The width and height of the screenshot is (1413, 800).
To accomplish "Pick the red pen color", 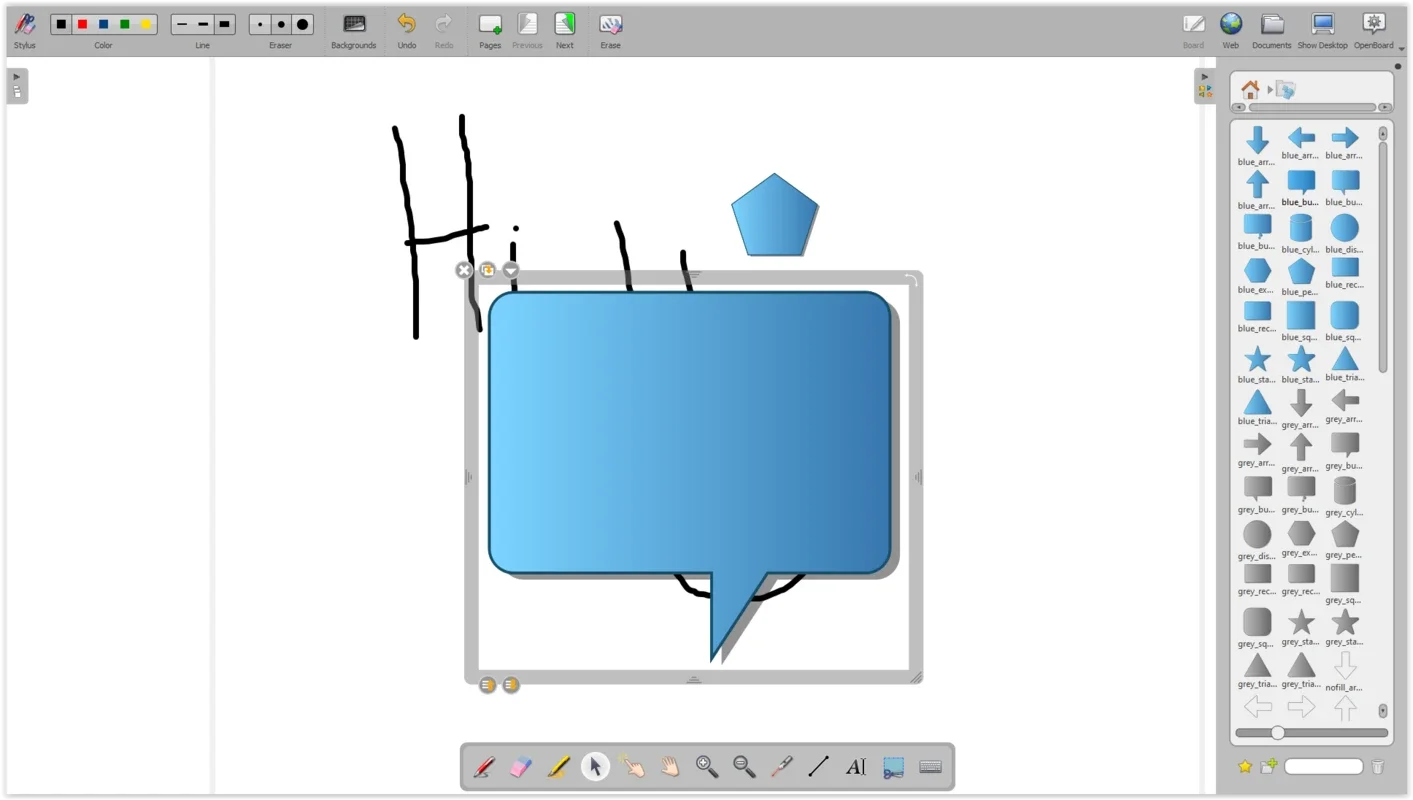I will (82, 24).
